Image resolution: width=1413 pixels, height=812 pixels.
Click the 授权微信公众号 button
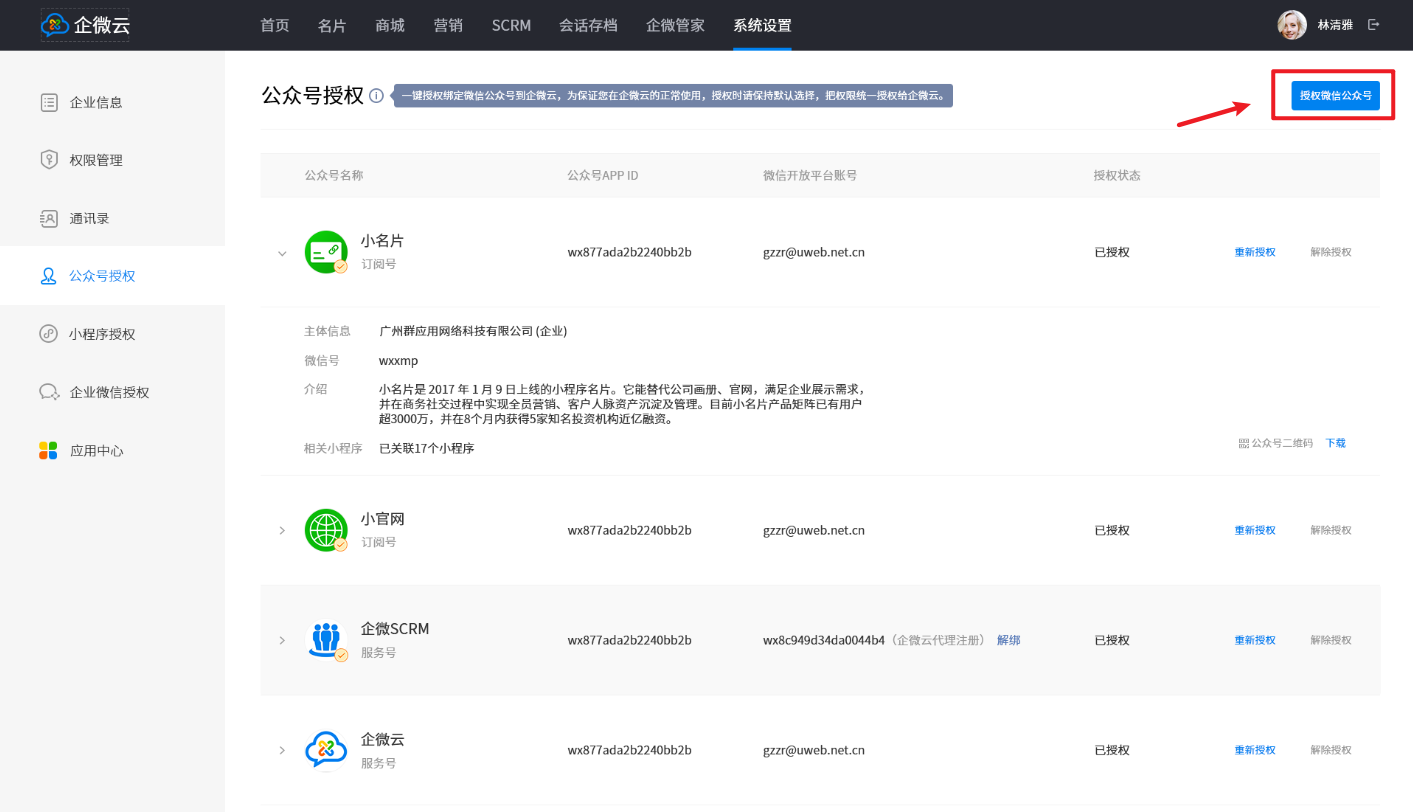[1335, 96]
